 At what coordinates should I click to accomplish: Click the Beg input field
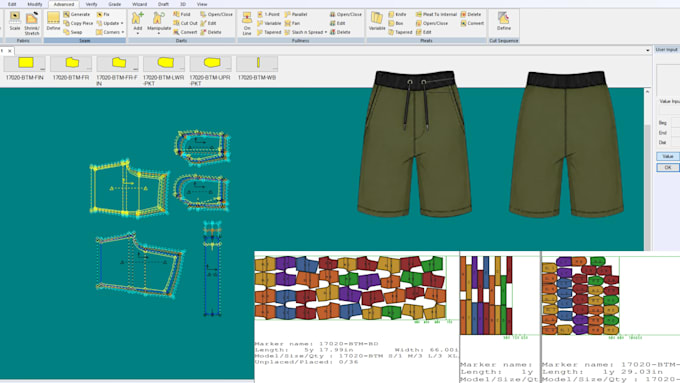pyautogui.click(x=675, y=123)
